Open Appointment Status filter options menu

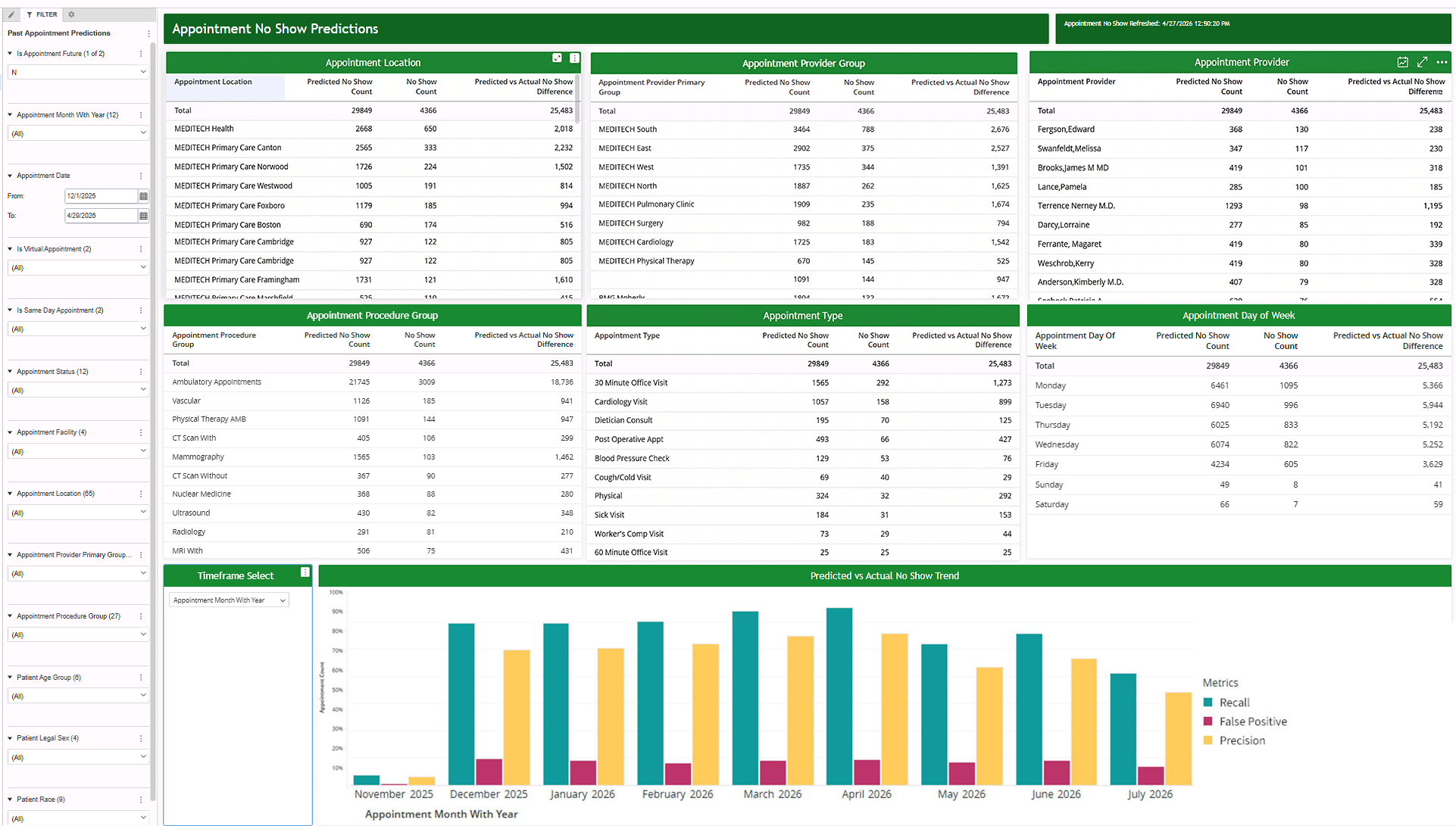click(141, 372)
